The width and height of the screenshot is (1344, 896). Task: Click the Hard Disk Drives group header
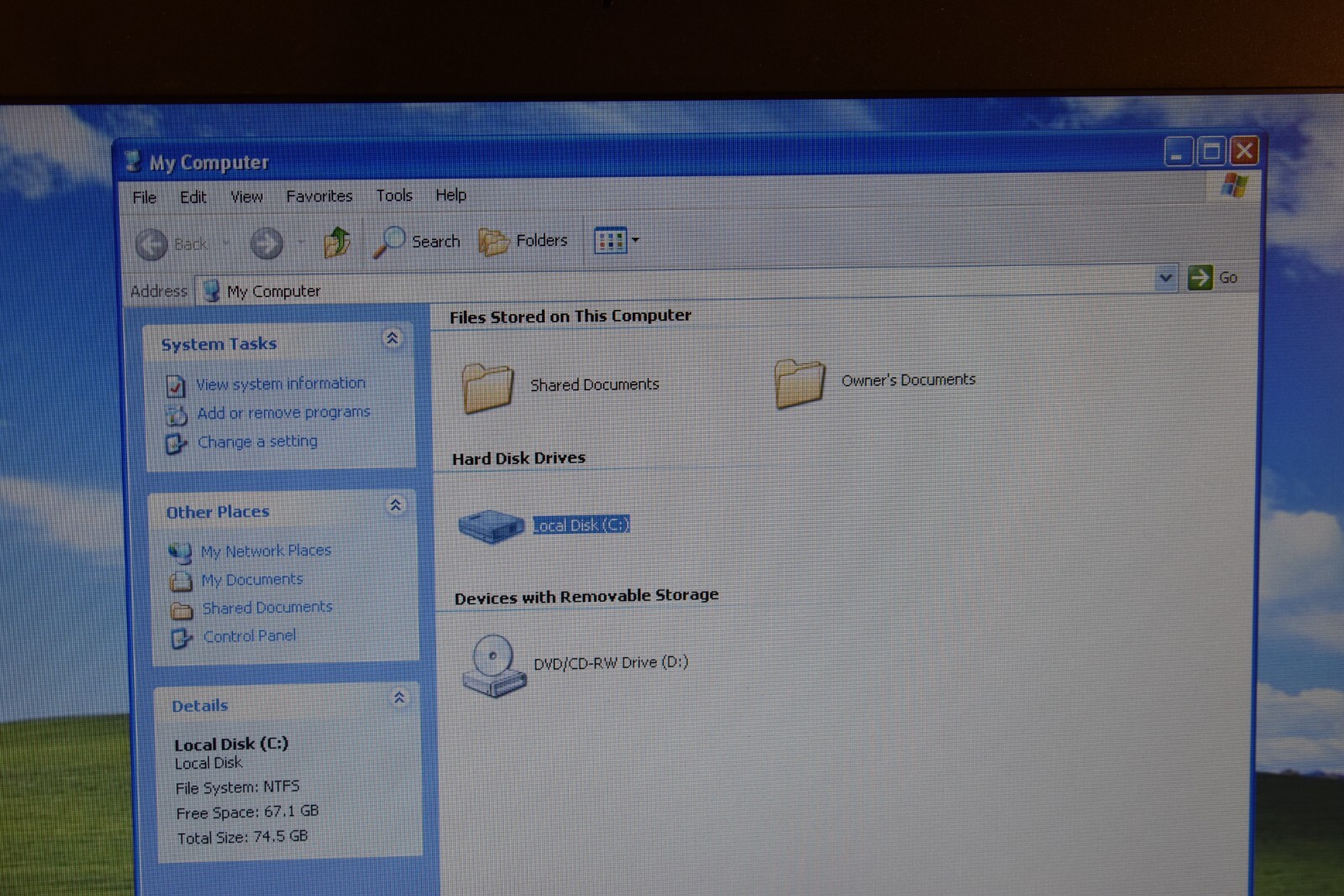(518, 458)
